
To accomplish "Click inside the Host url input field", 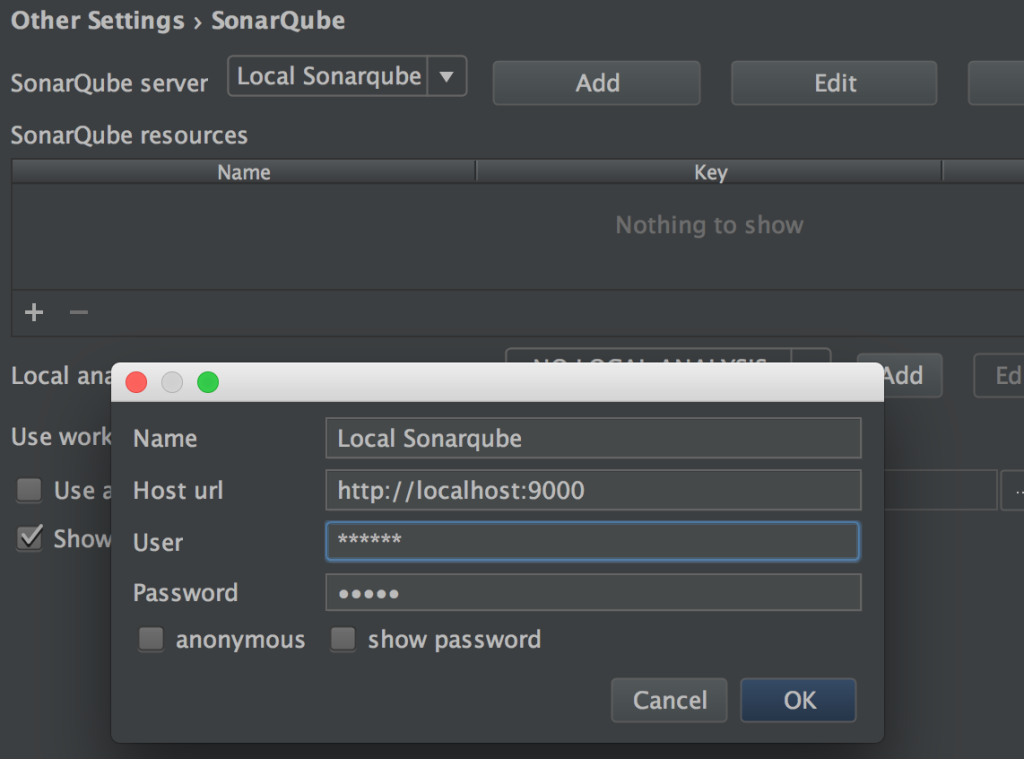I will 592,490.
